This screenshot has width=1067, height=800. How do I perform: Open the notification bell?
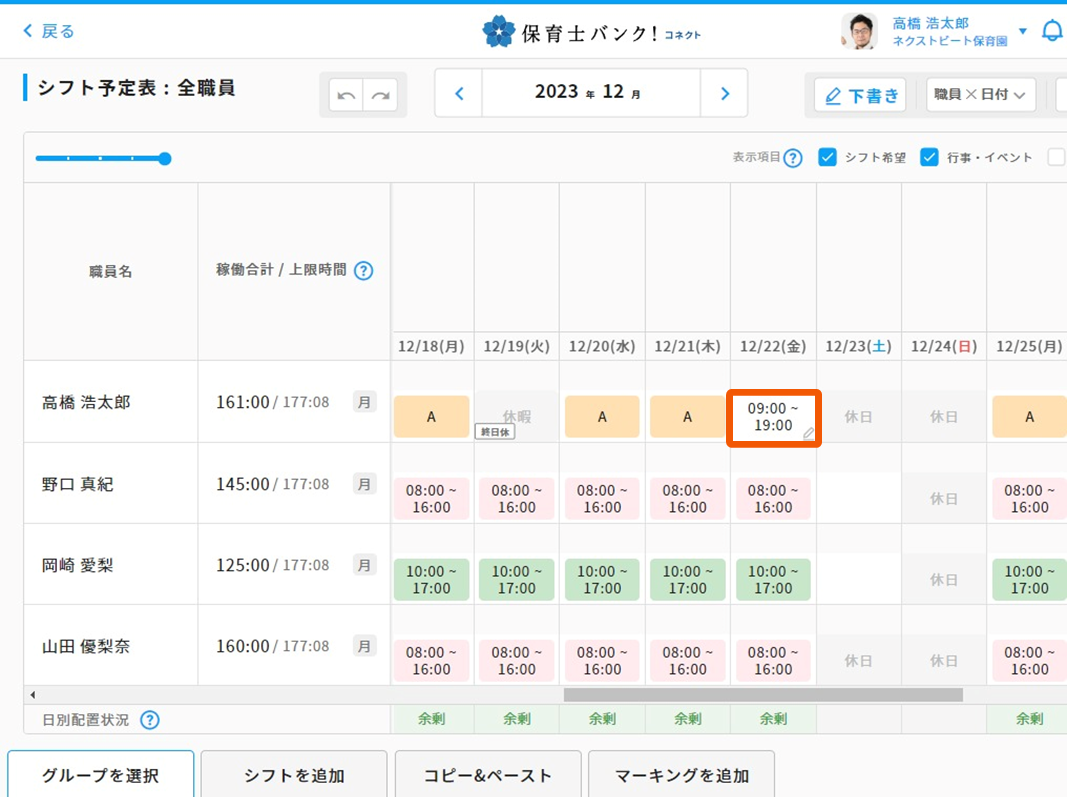click(1052, 31)
